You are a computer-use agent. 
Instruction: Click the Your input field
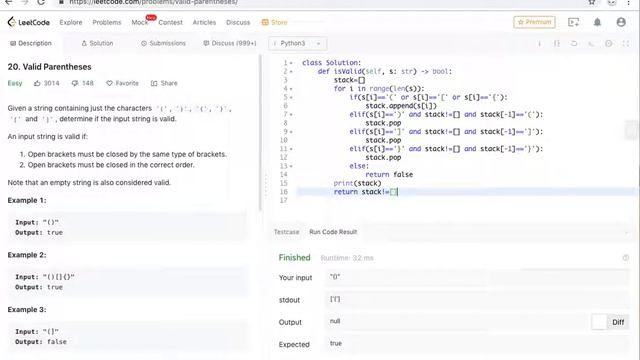477,277
